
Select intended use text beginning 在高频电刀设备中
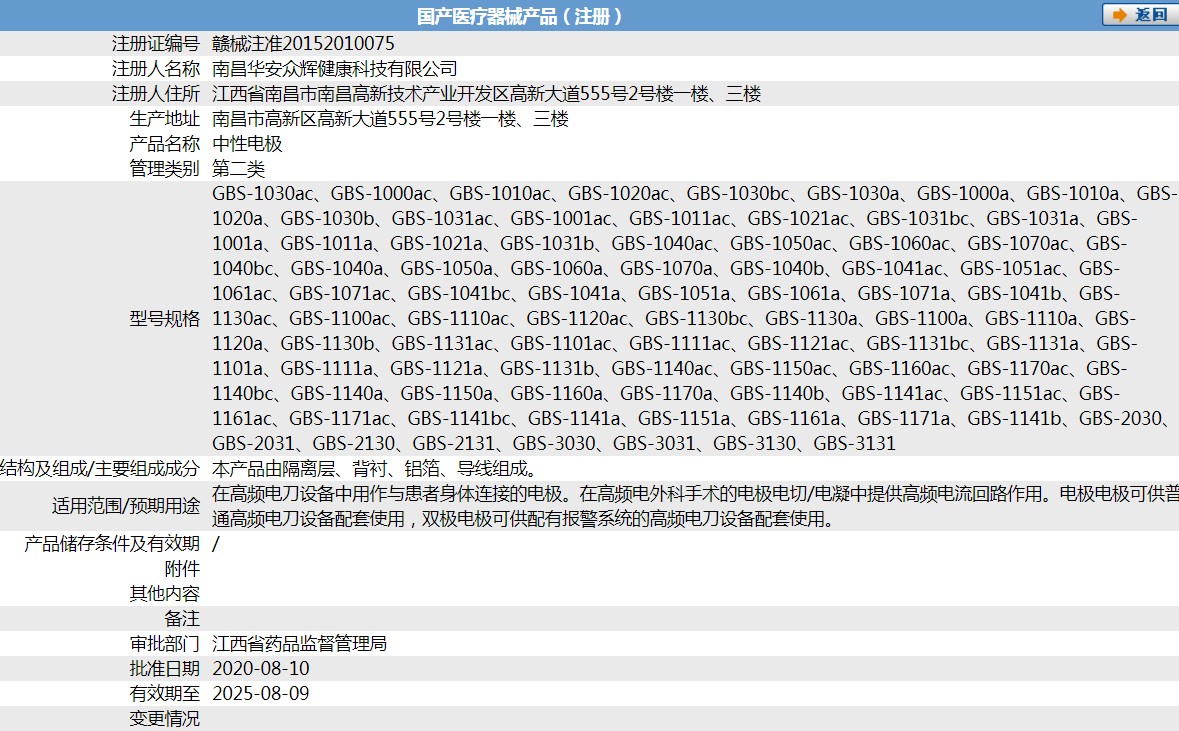(696, 505)
